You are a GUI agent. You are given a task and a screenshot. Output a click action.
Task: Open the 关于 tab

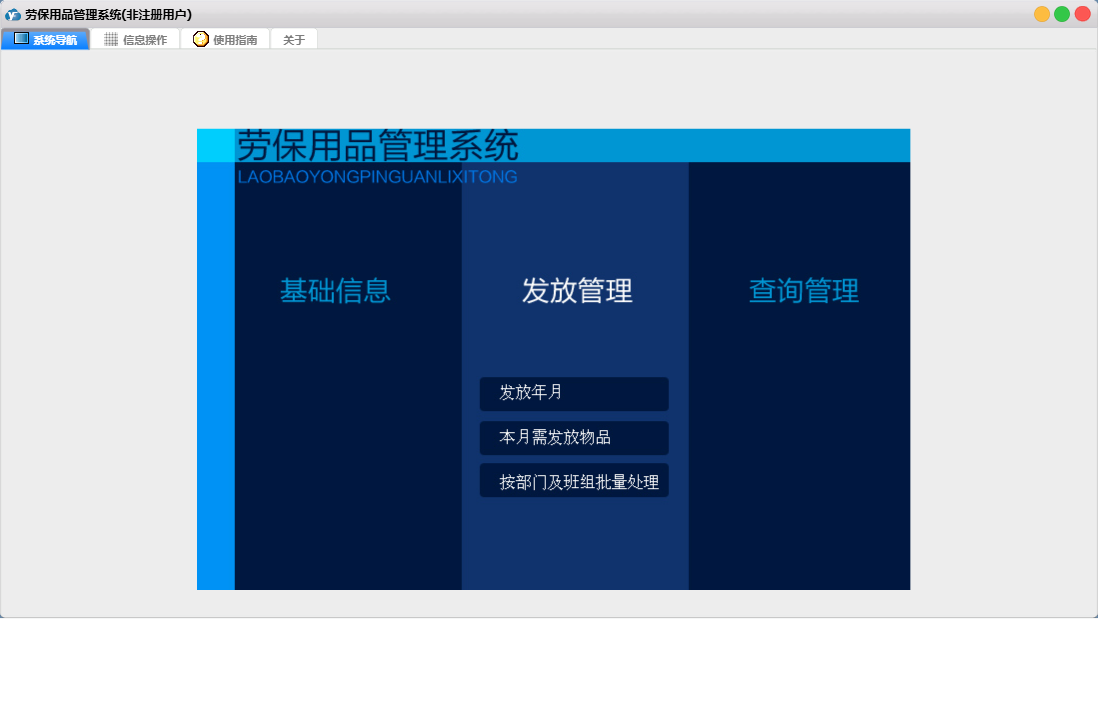(294, 39)
